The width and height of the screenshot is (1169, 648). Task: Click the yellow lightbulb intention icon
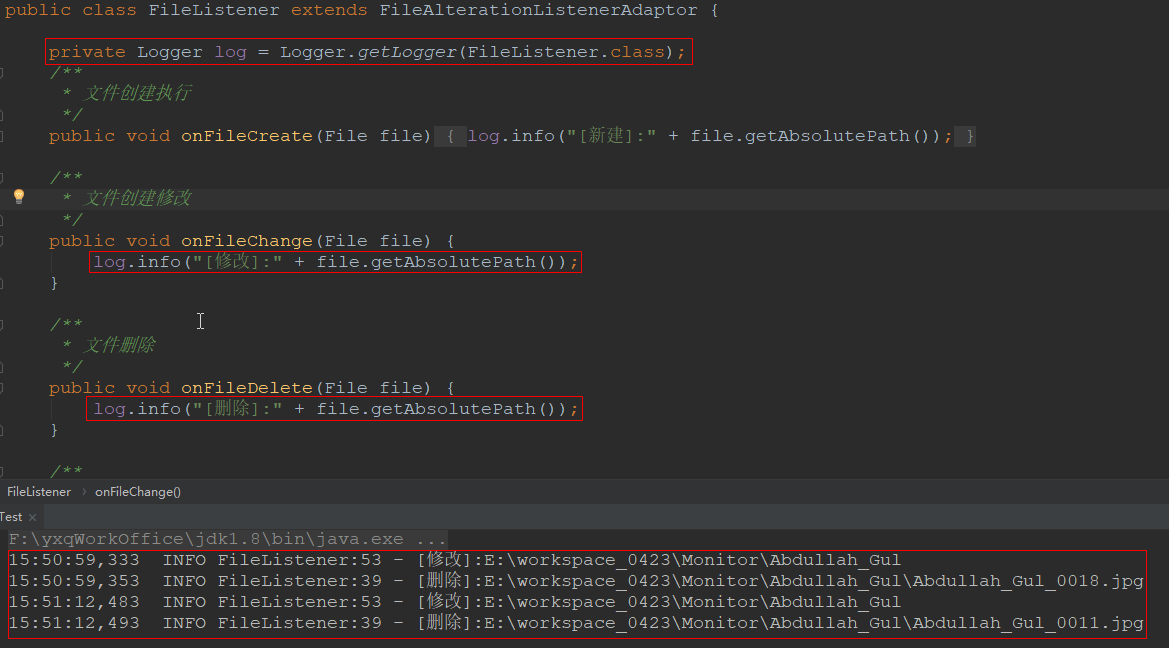[x=19, y=196]
